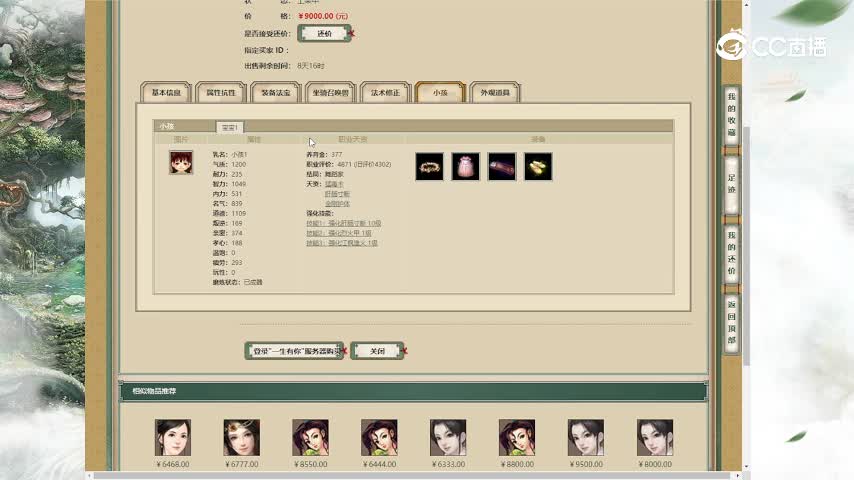Image resolution: width=854 pixels, height=480 pixels.
Task: Click the 智力 1049 attribute row
Action: point(229,184)
